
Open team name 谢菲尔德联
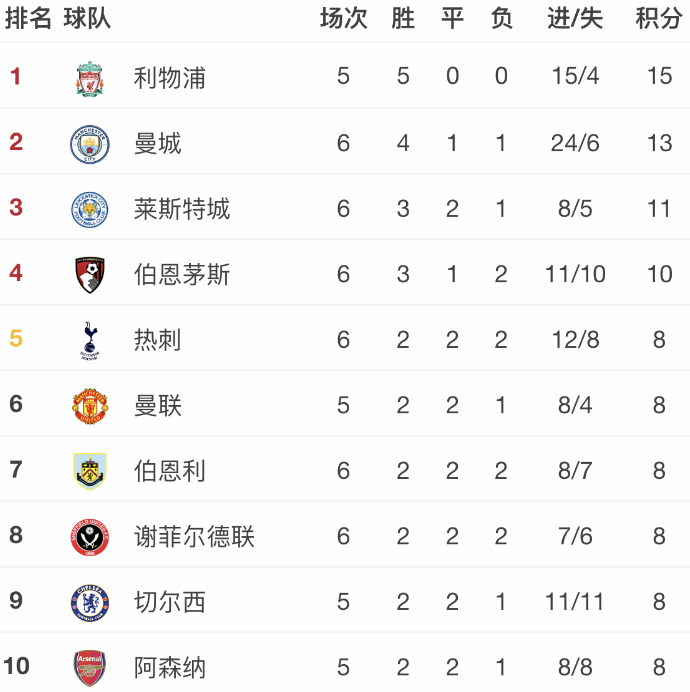click(194, 536)
